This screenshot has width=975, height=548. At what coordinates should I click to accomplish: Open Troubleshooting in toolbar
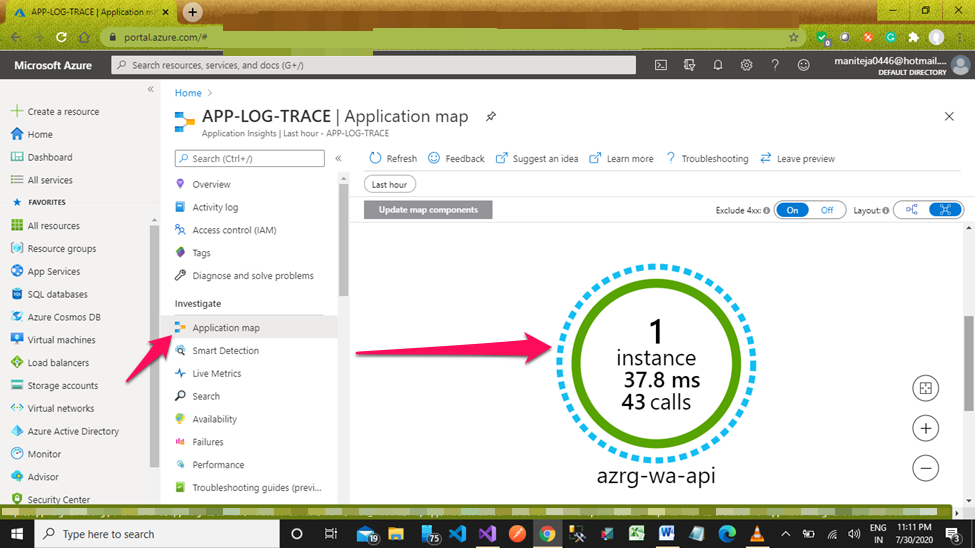click(x=707, y=159)
